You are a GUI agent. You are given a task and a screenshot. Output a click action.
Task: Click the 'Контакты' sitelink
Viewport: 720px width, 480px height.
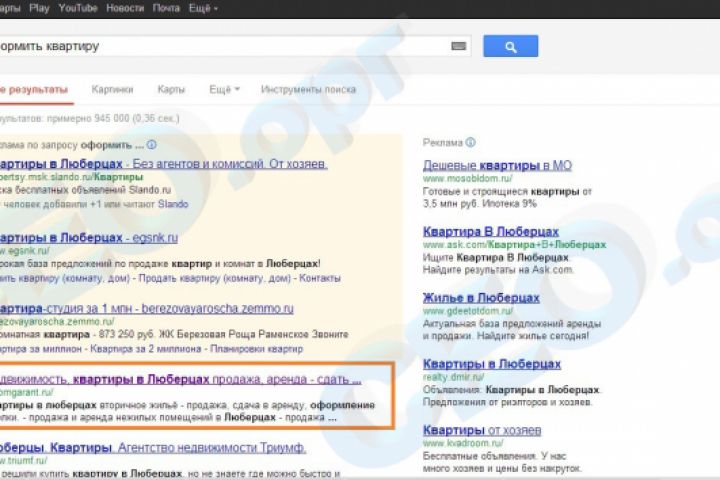coord(320,278)
